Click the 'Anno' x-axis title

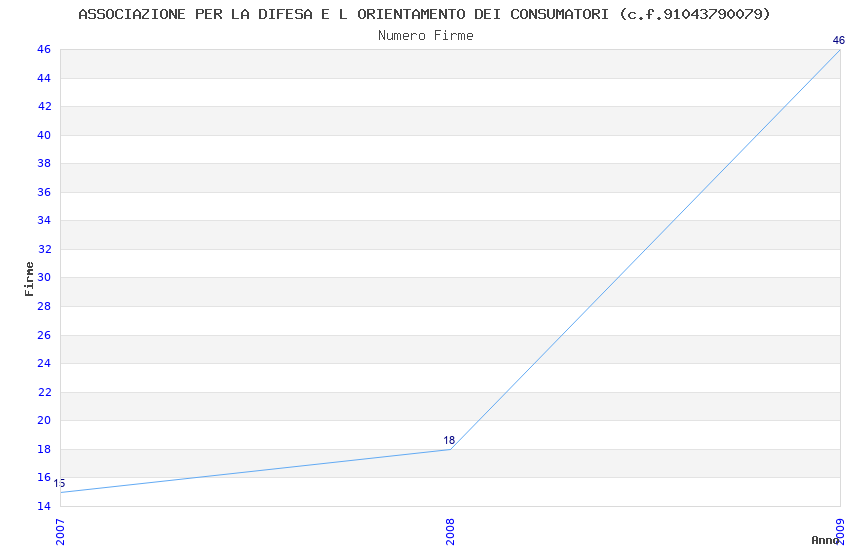[825, 540]
